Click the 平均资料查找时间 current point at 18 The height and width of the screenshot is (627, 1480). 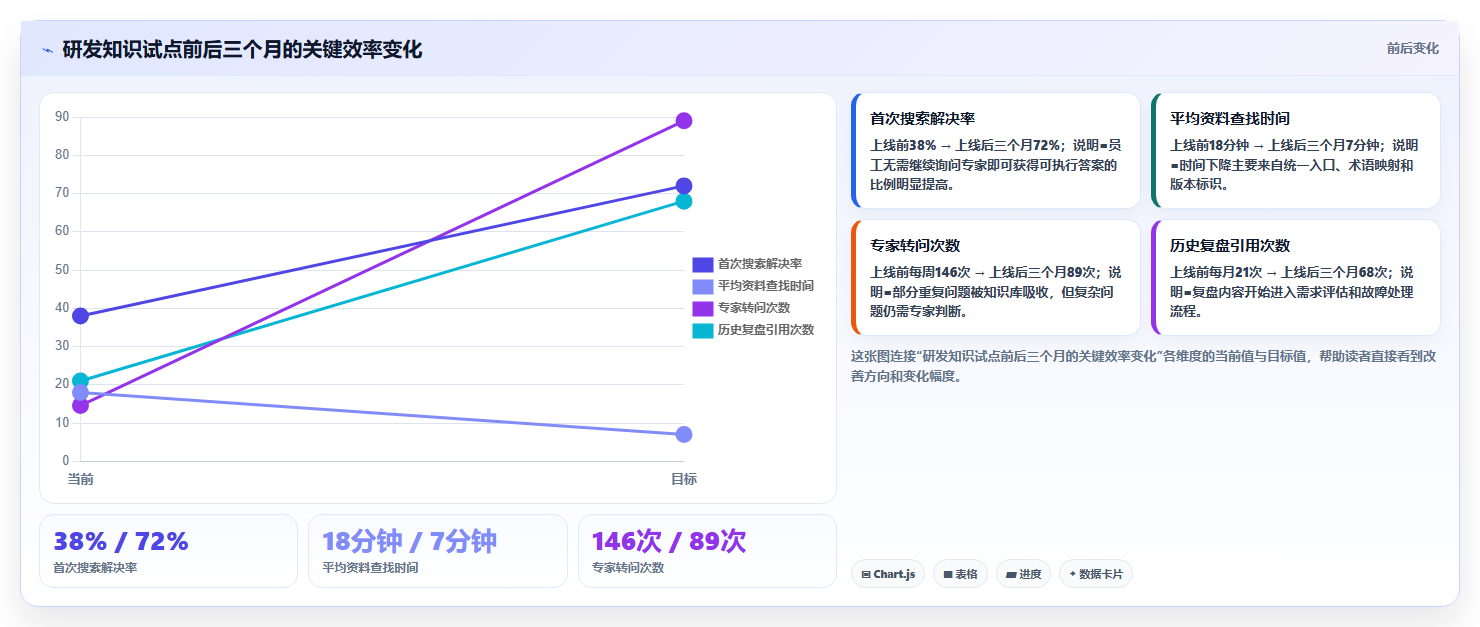point(80,393)
